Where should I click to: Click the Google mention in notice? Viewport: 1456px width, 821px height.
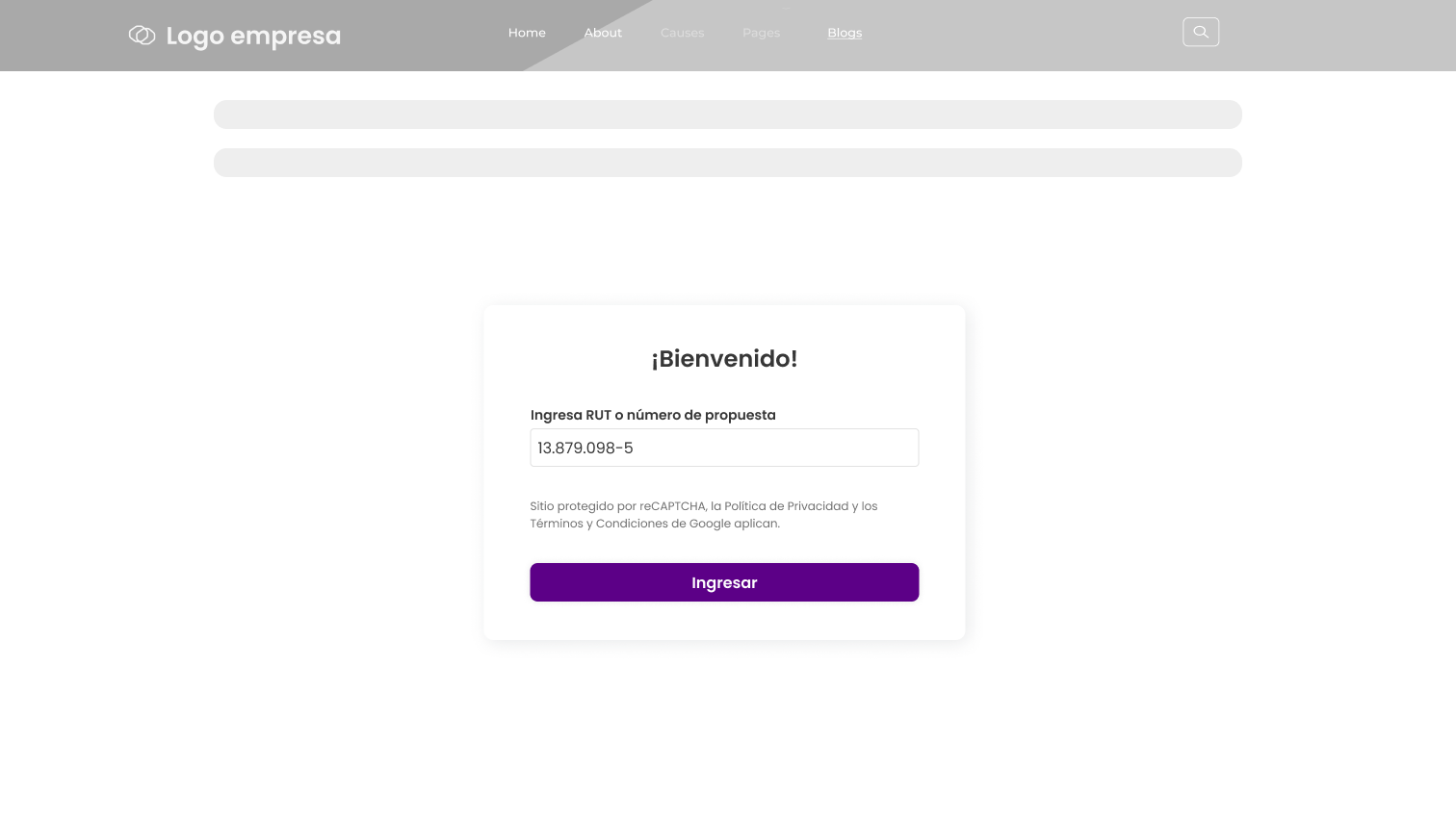click(710, 524)
